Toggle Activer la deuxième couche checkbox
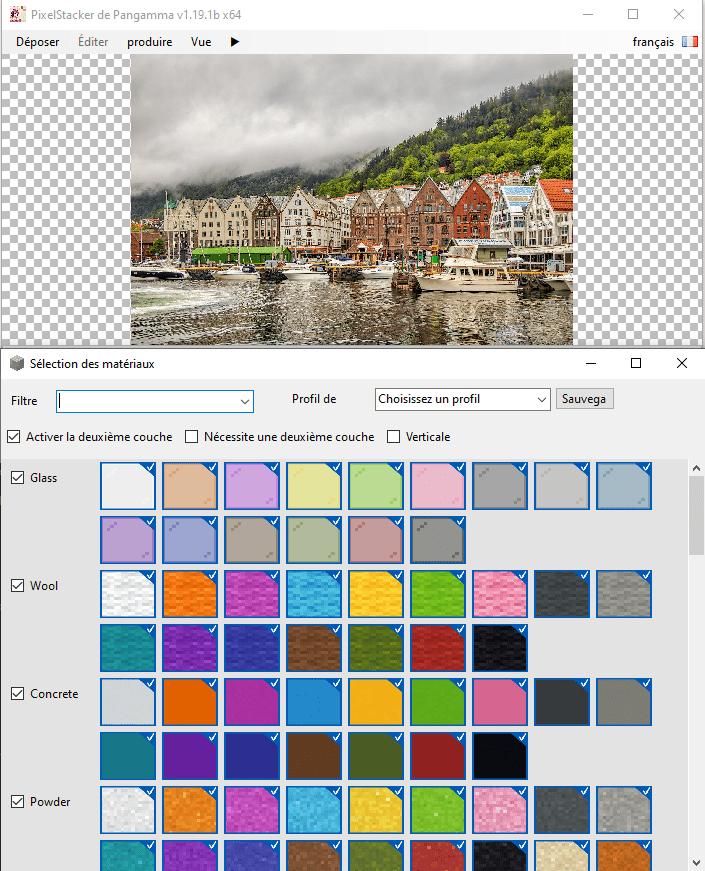This screenshot has width=705, height=871. coord(14,437)
